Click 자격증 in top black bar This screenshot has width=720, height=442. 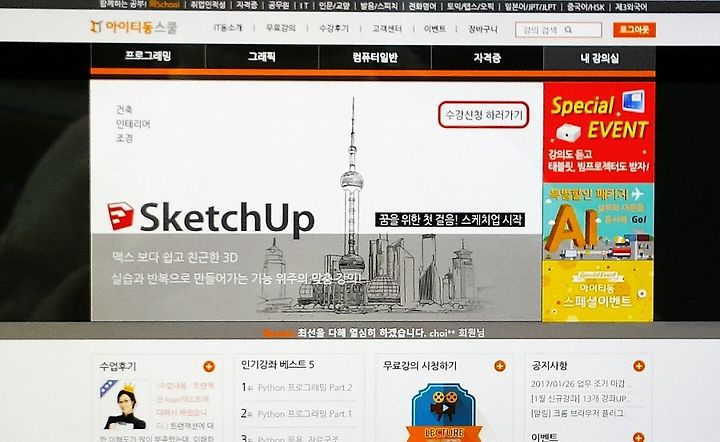[247, 6]
